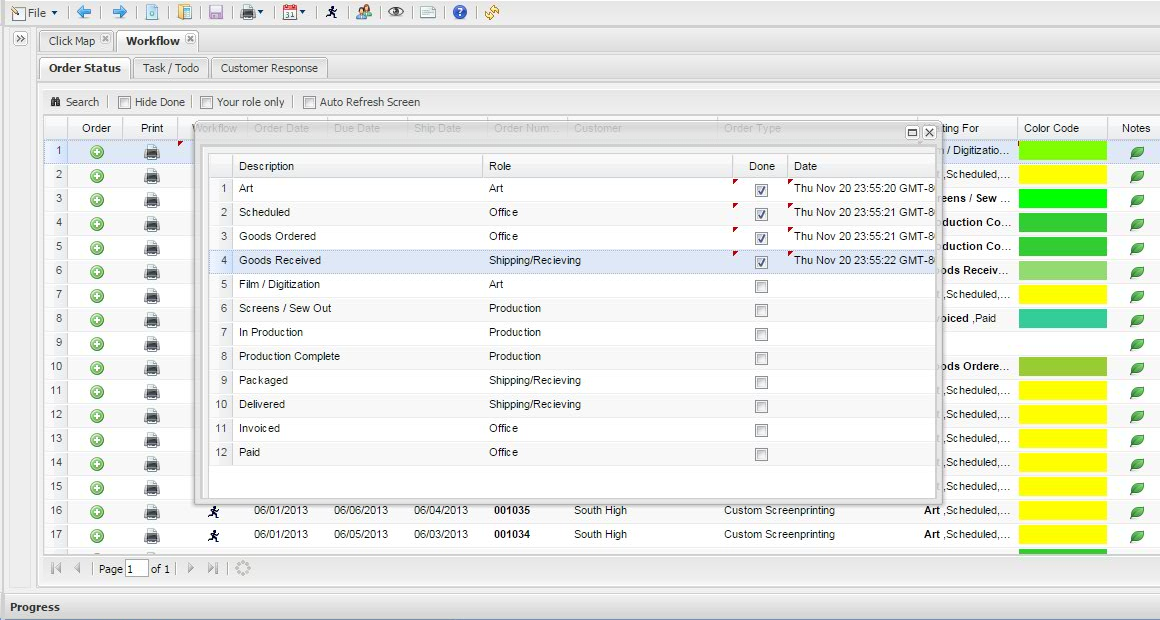Click the purple floppy disk save icon
This screenshot has width=1160, height=620.
[x=216, y=12]
